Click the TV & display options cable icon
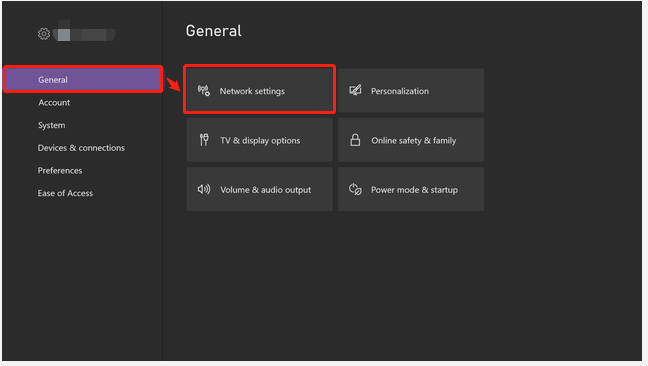Image resolution: width=648 pixels, height=366 pixels. tap(204, 140)
